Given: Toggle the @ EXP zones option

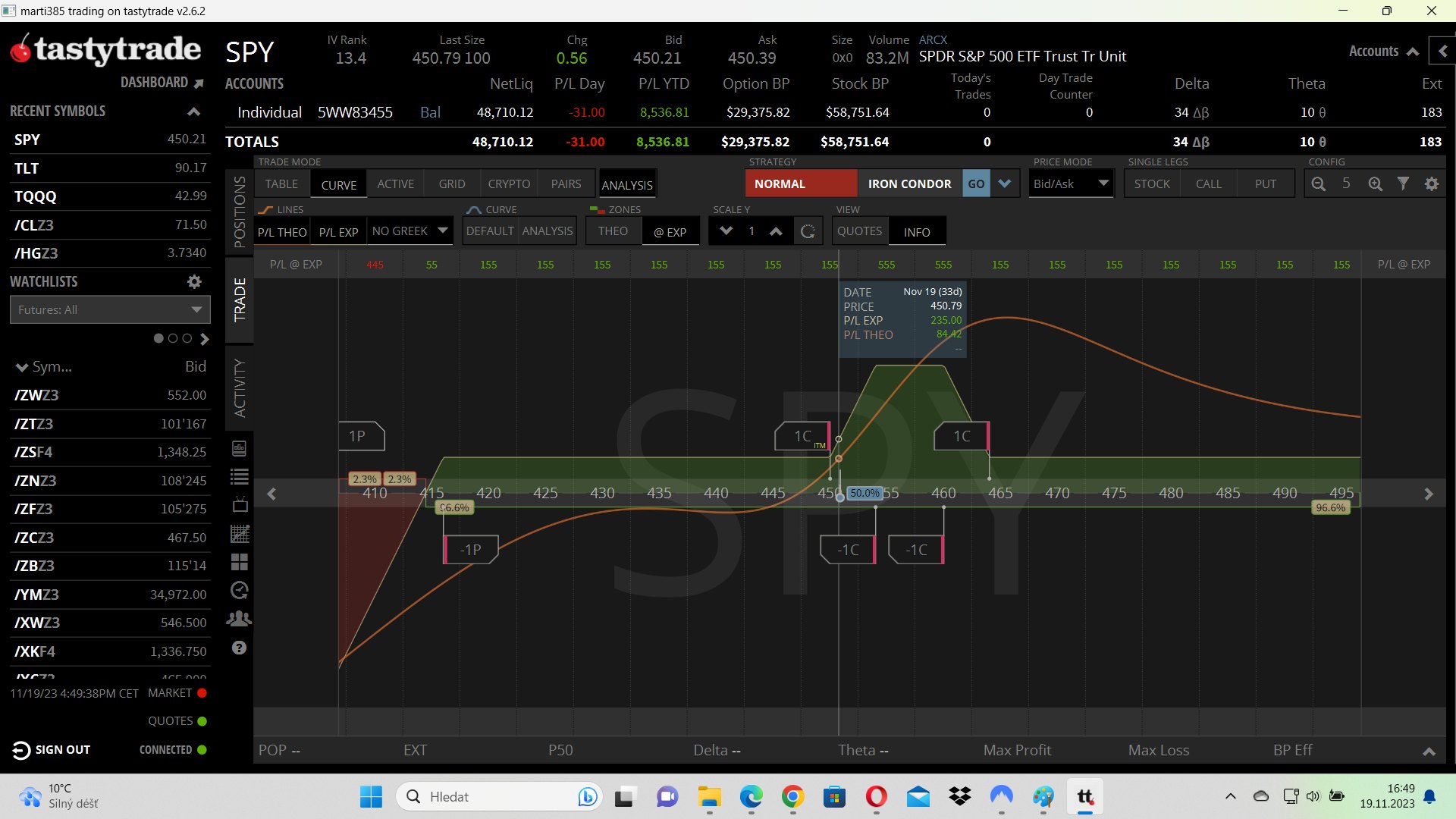Looking at the screenshot, I should tap(670, 232).
